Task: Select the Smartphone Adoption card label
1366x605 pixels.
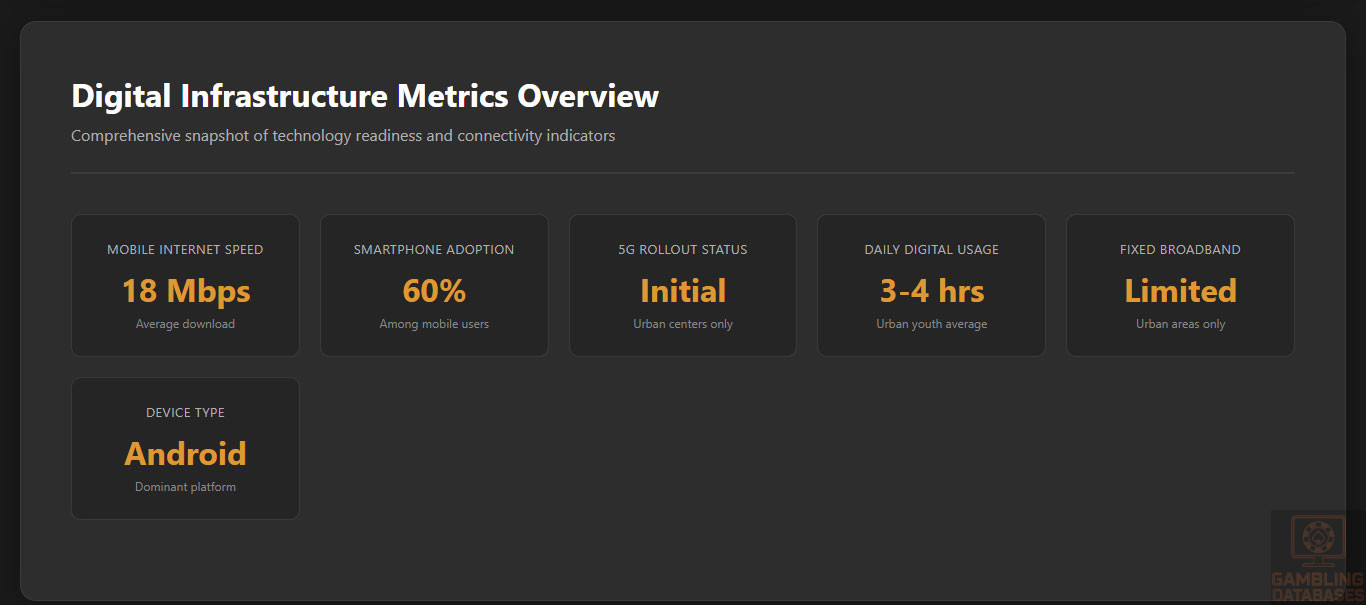Action: pos(434,249)
